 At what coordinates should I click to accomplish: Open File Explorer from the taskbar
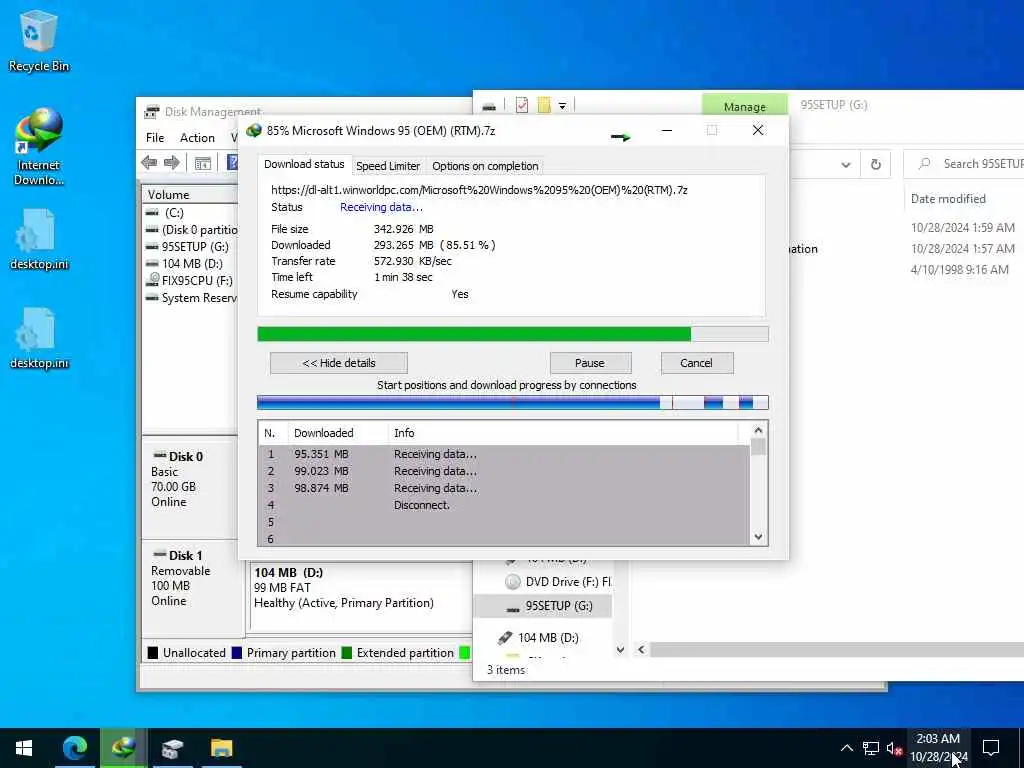tap(222, 748)
